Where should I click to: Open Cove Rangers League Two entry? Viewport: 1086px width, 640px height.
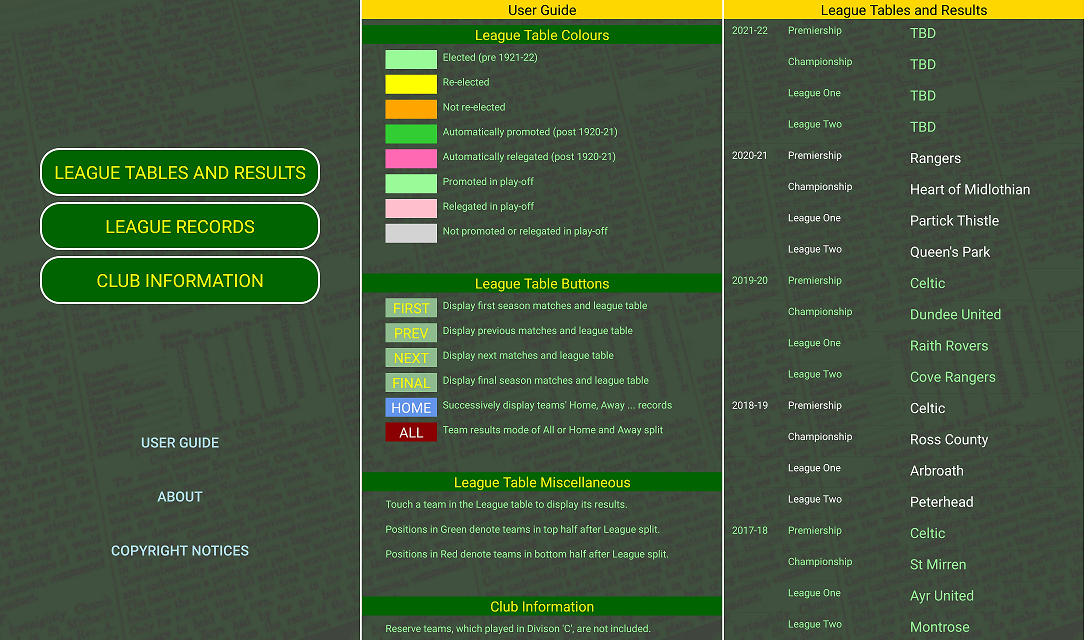tap(905, 376)
